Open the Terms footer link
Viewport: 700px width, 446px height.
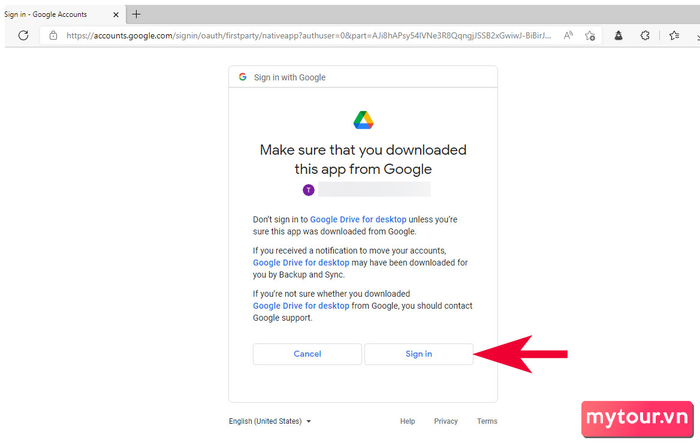pos(487,421)
